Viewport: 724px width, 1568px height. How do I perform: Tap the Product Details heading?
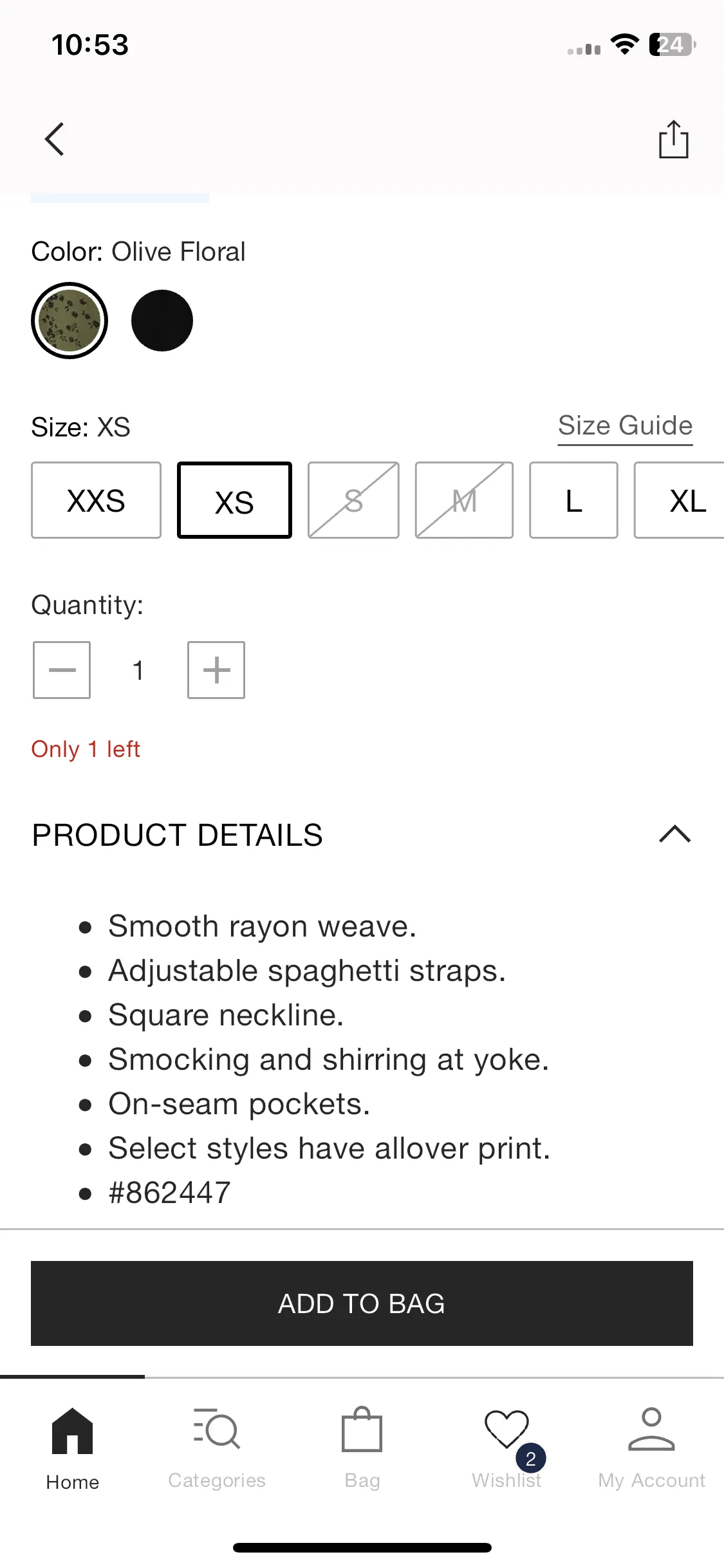(177, 835)
